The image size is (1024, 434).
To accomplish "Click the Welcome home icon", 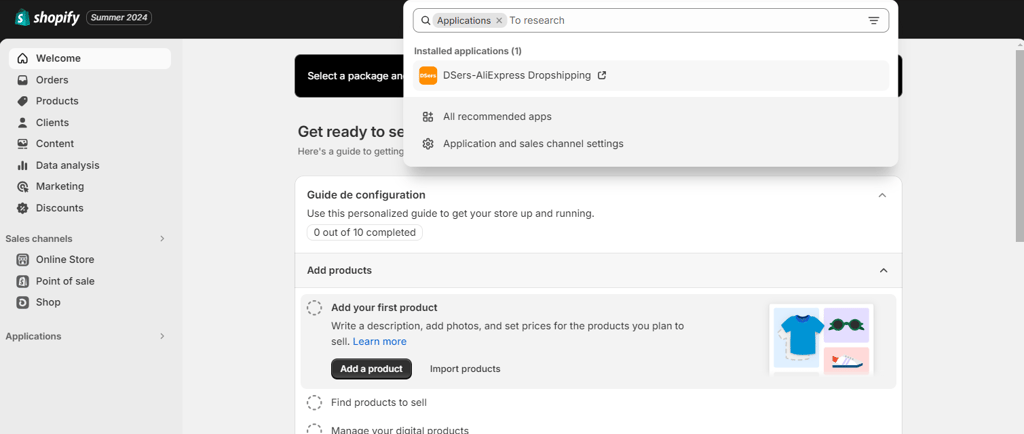I will (x=23, y=58).
